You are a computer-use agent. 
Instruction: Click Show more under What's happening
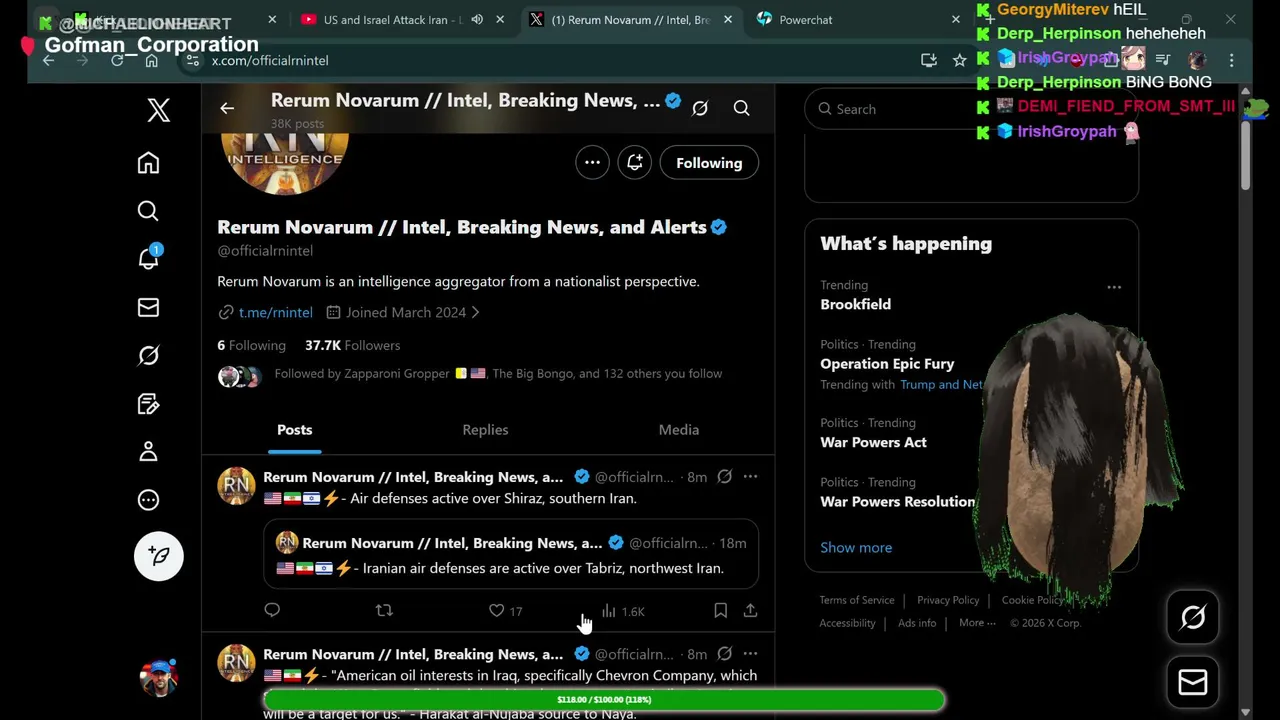click(x=856, y=548)
